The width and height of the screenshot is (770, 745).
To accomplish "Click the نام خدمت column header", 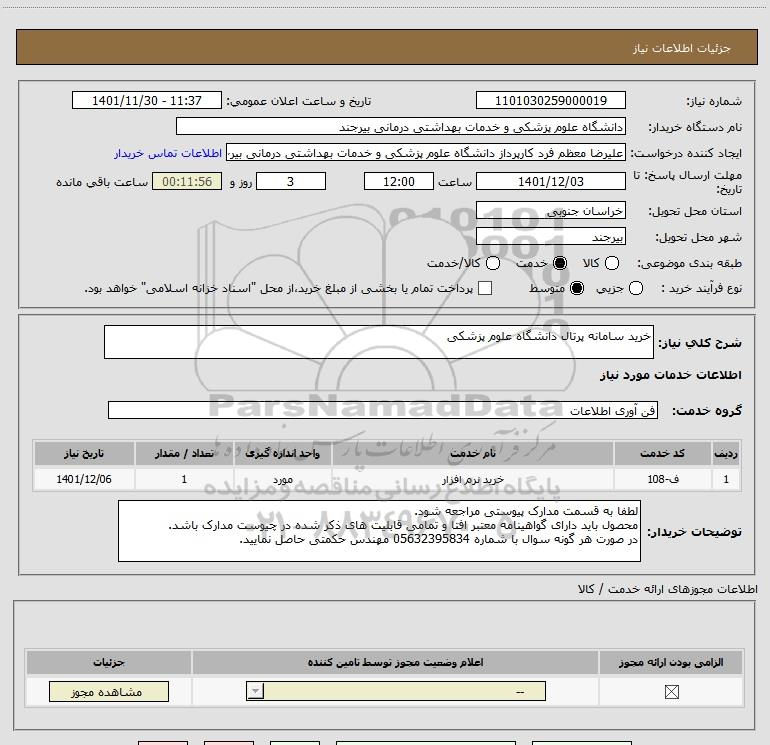I will click(x=472, y=453).
